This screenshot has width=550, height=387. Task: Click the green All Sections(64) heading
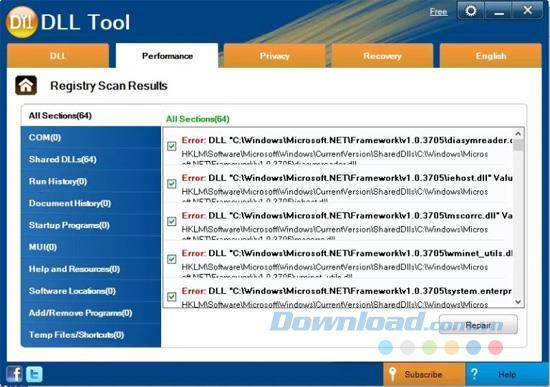click(x=197, y=119)
